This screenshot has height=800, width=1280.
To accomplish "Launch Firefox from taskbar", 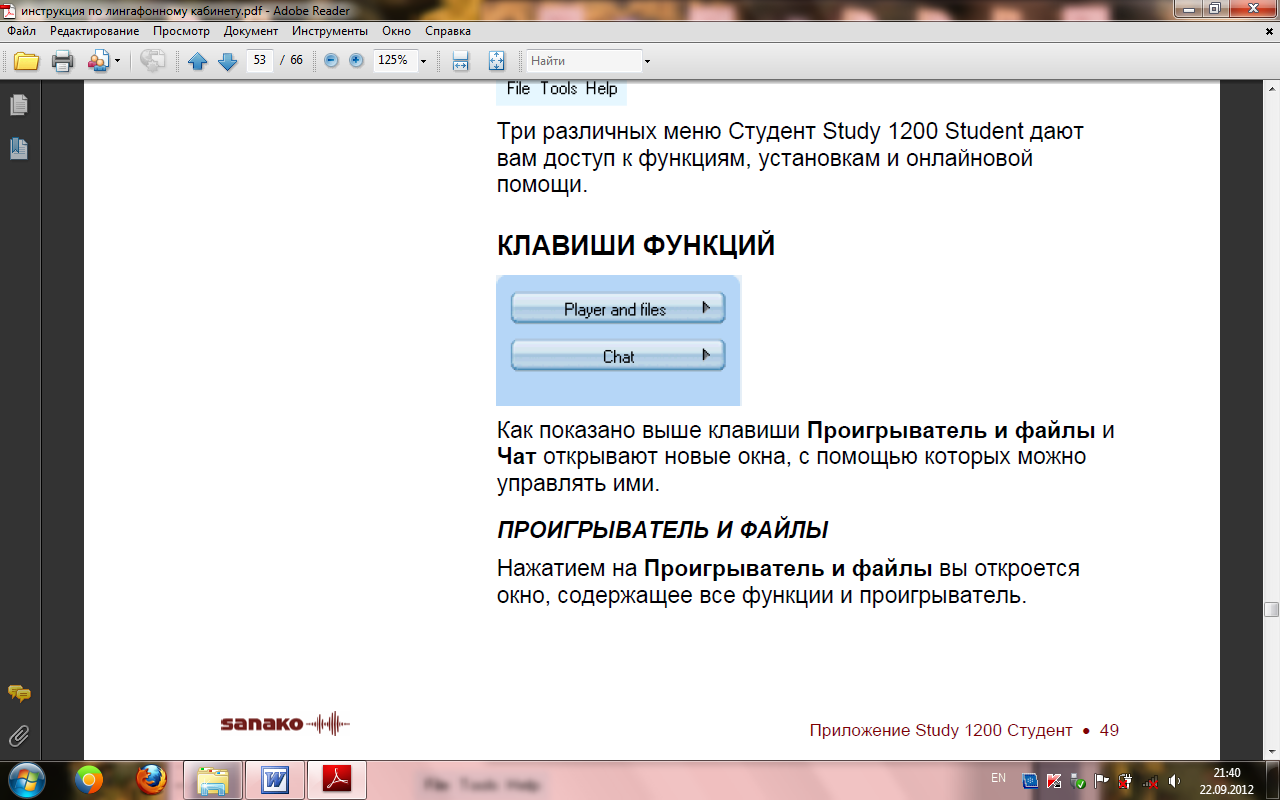I will 151,780.
